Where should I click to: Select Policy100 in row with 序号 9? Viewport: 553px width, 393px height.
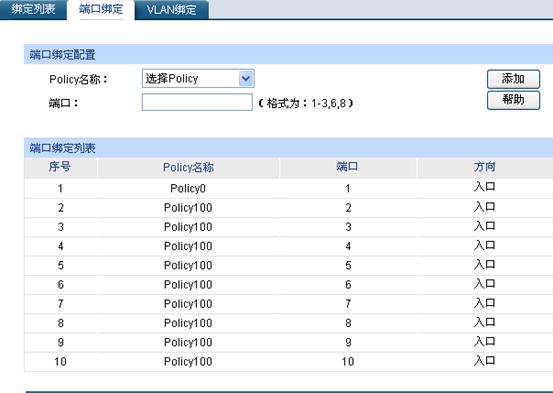point(188,342)
